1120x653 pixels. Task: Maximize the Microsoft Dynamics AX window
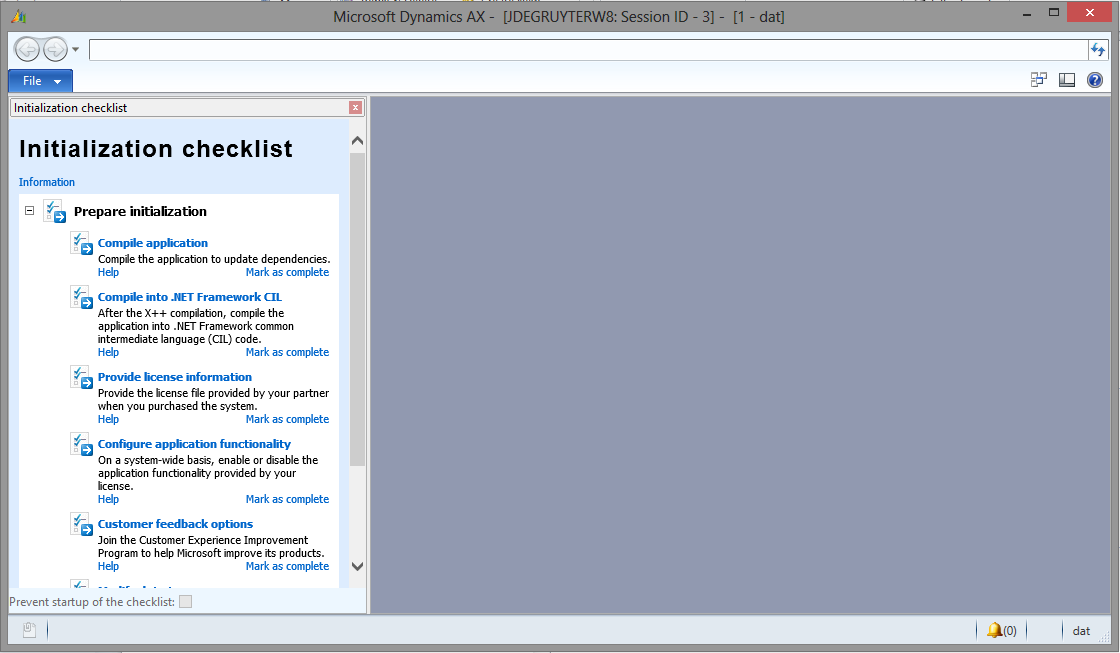click(1054, 13)
